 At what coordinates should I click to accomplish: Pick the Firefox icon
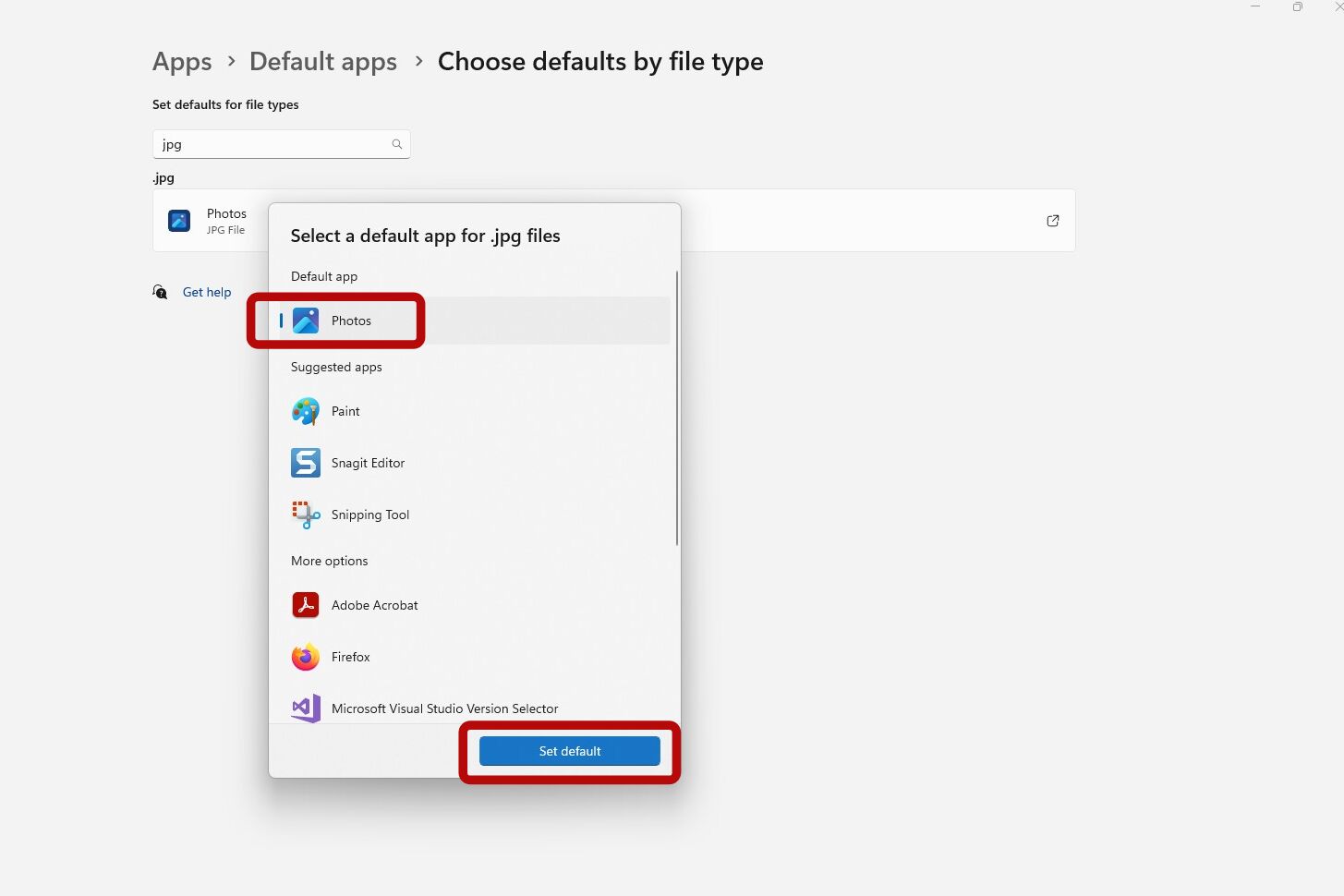coord(306,657)
